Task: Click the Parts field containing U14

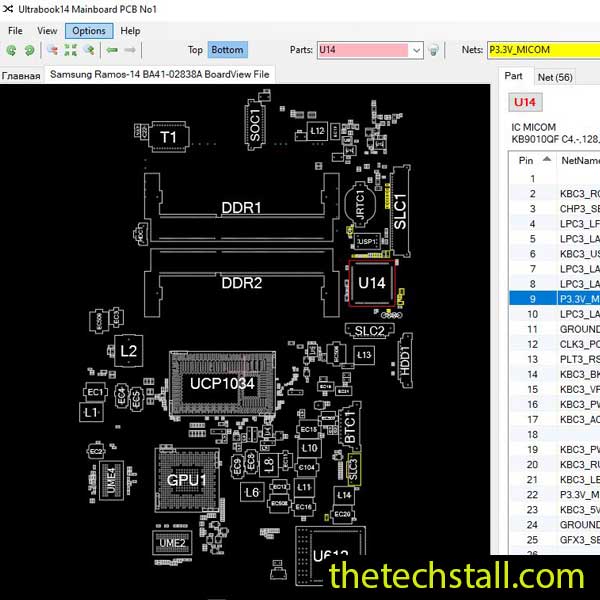Action: click(x=363, y=50)
